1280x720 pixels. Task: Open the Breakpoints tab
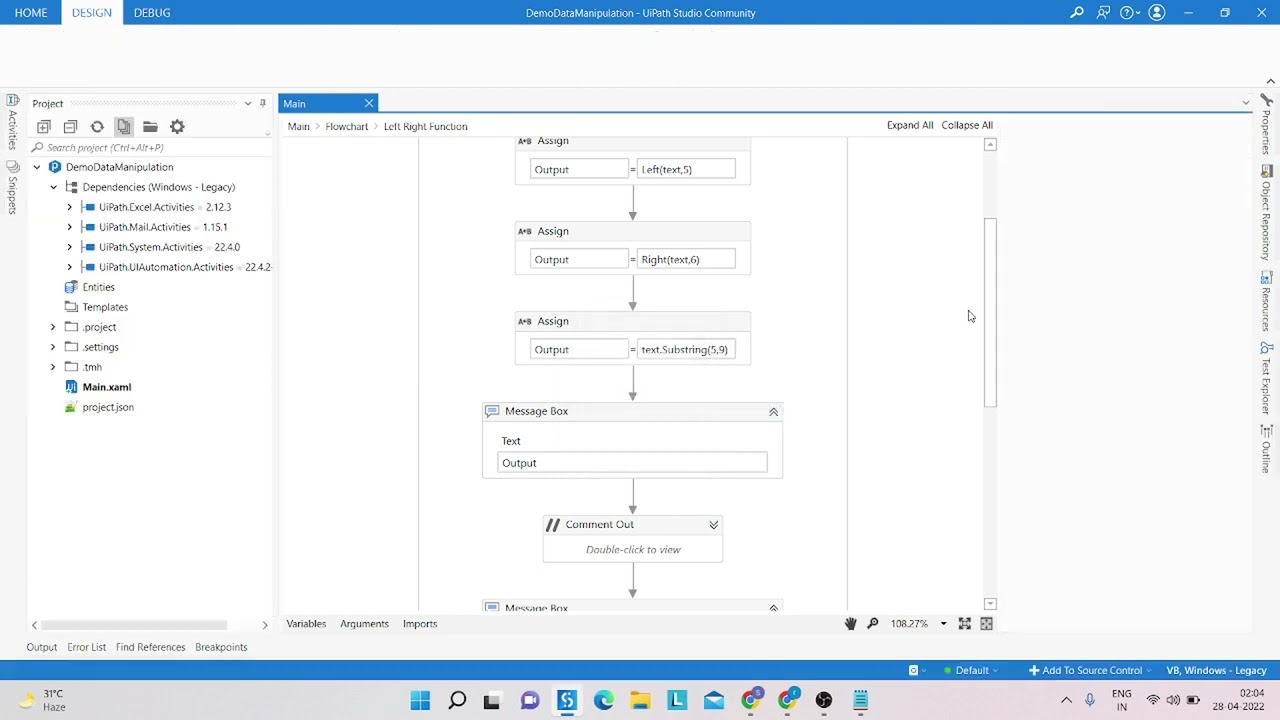coord(221,647)
